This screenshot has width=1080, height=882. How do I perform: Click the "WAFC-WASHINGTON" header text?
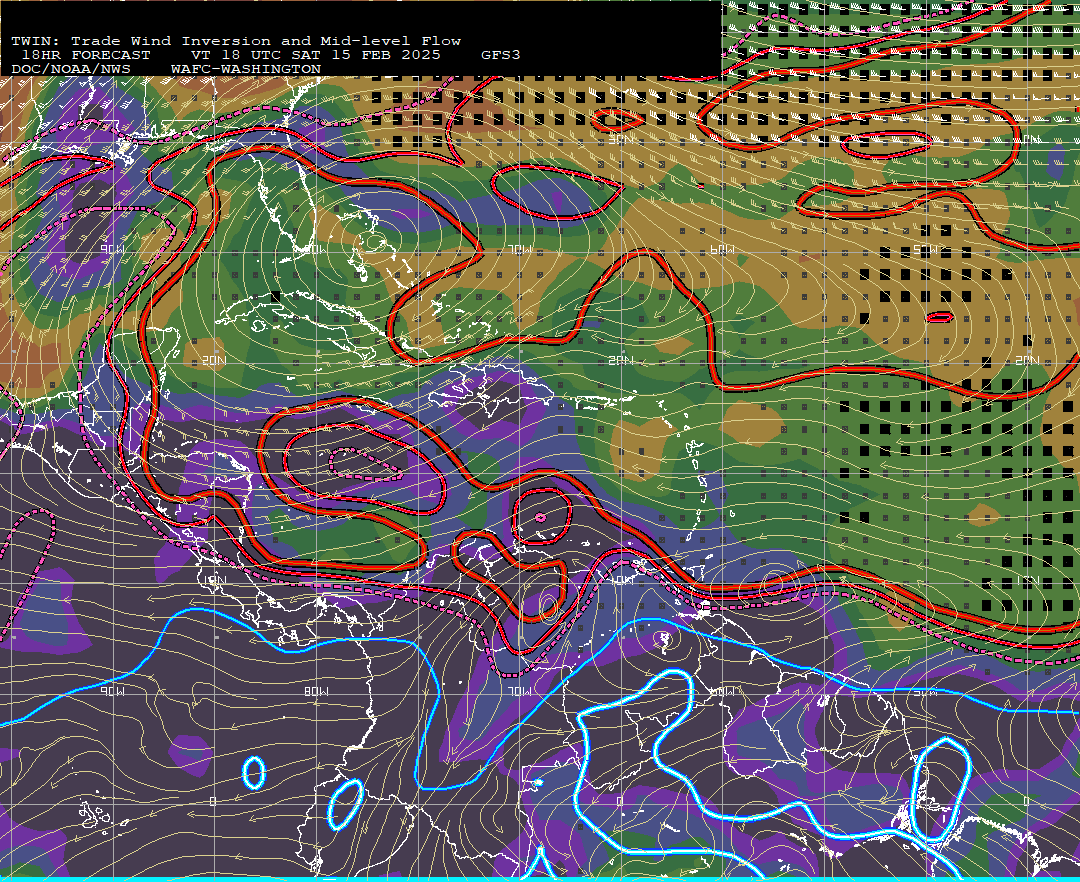(x=246, y=70)
